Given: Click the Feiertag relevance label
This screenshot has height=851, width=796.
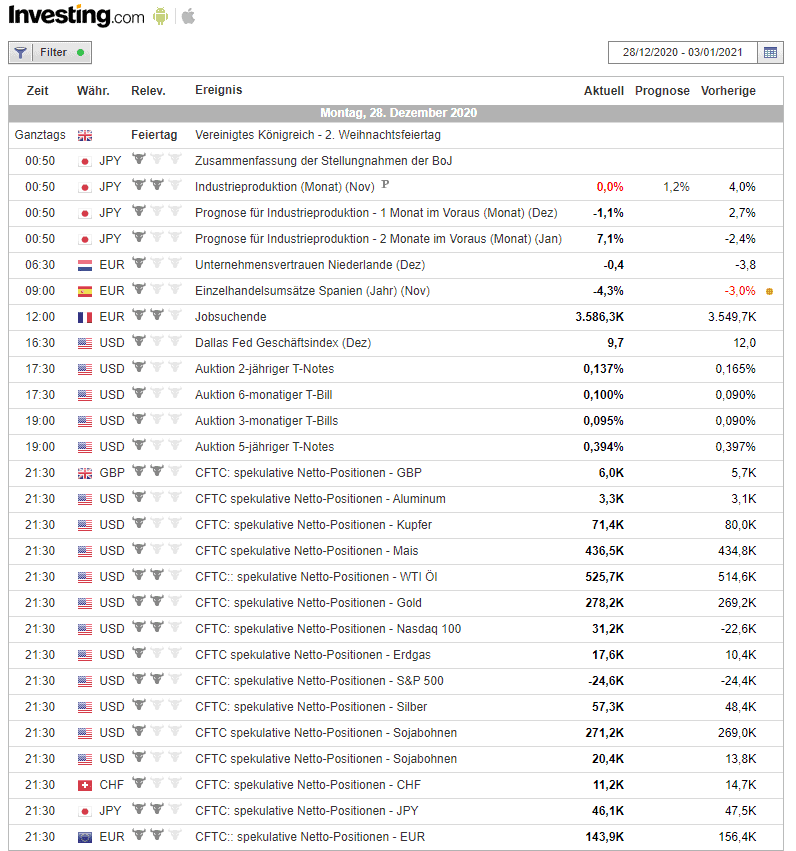Looking at the screenshot, I should [x=154, y=135].
